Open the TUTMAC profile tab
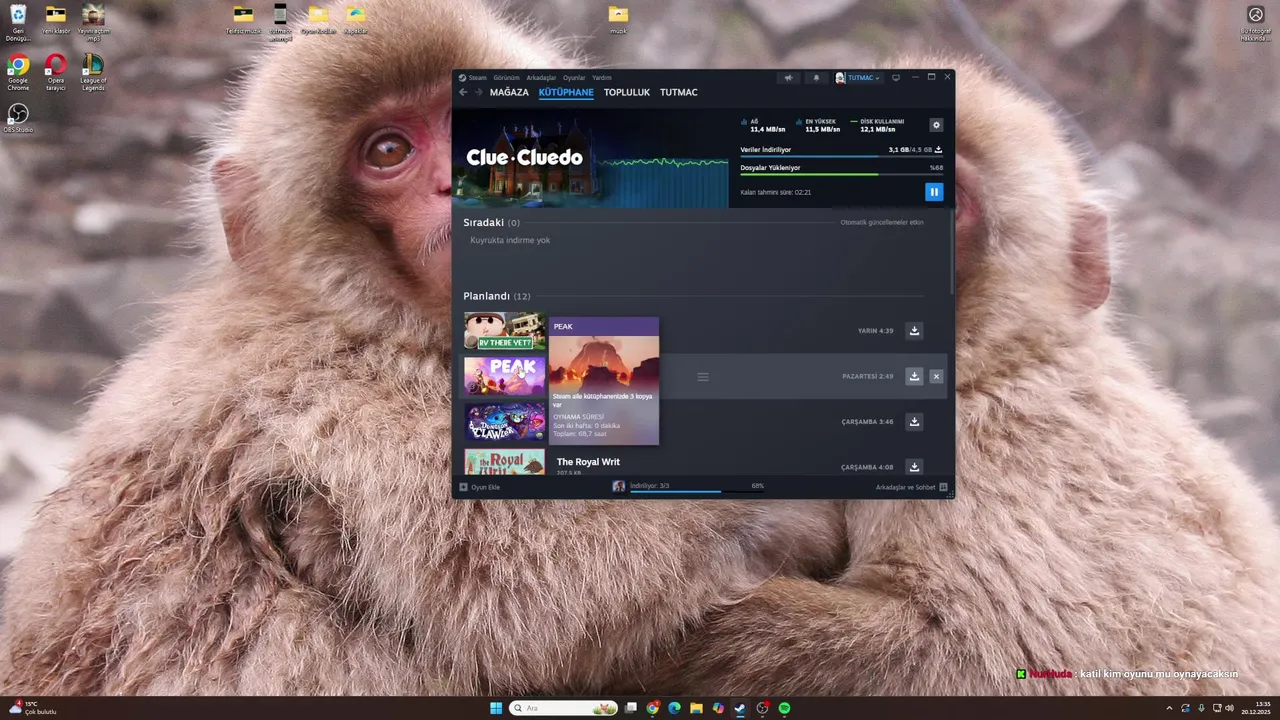The image size is (1280, 720). coord(679,92)
